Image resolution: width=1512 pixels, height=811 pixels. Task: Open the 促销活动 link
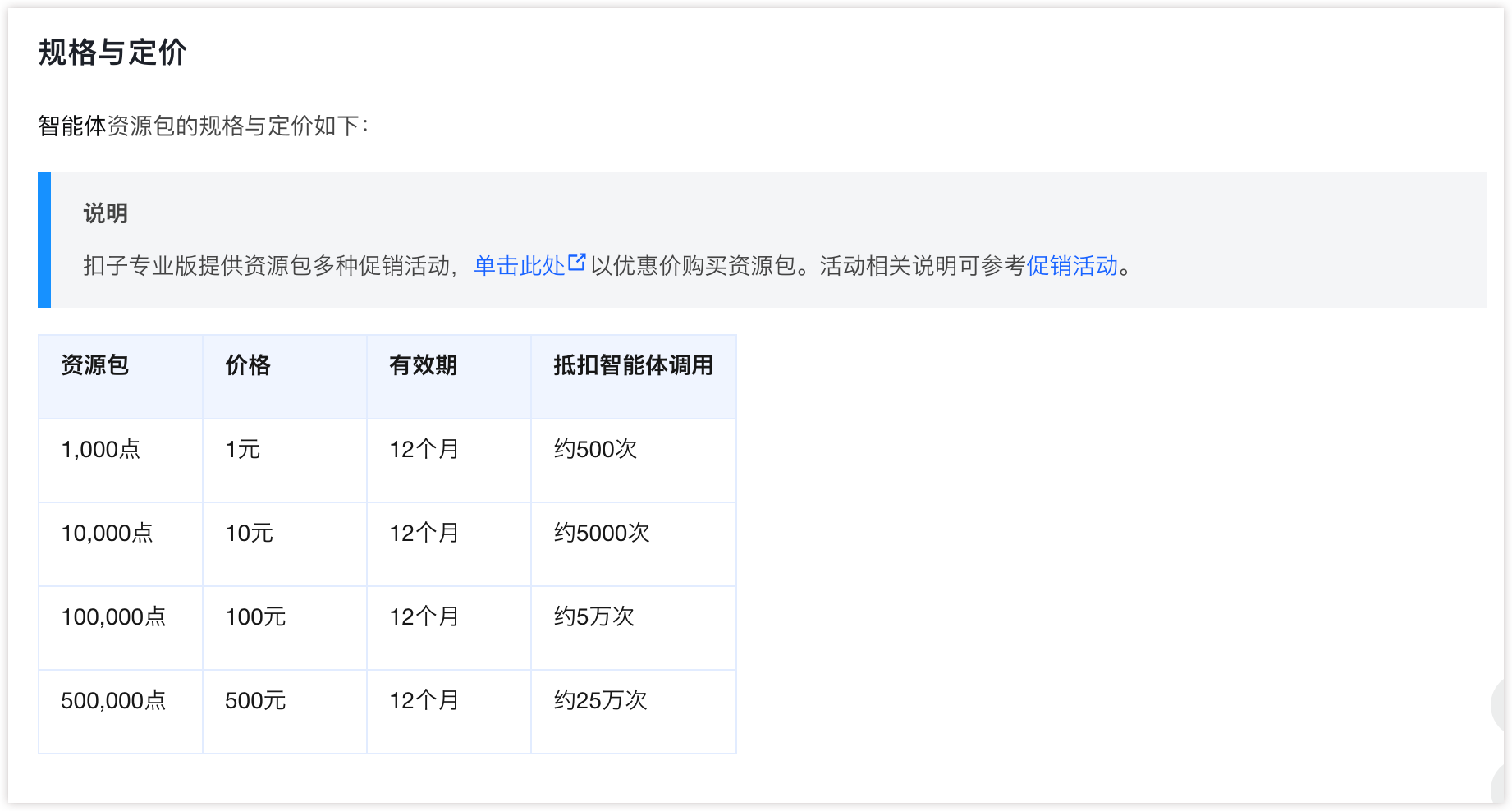pyautogui.click(x=1072, y=266)
